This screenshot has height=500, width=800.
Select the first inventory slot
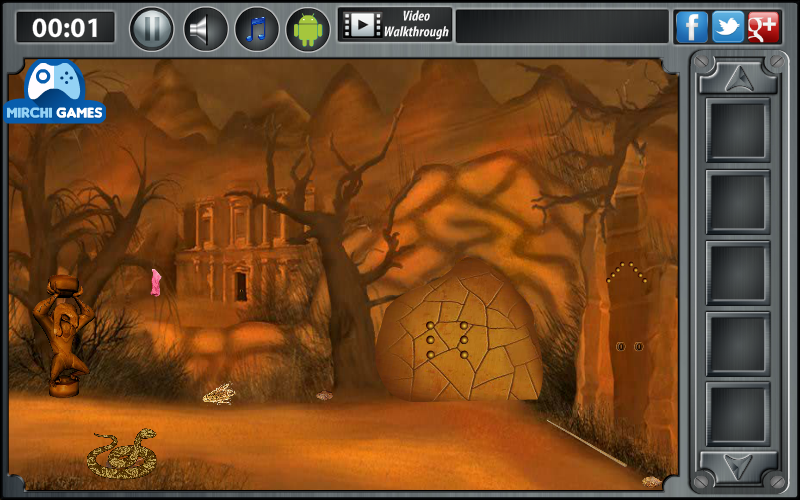[x=738, y=130]
